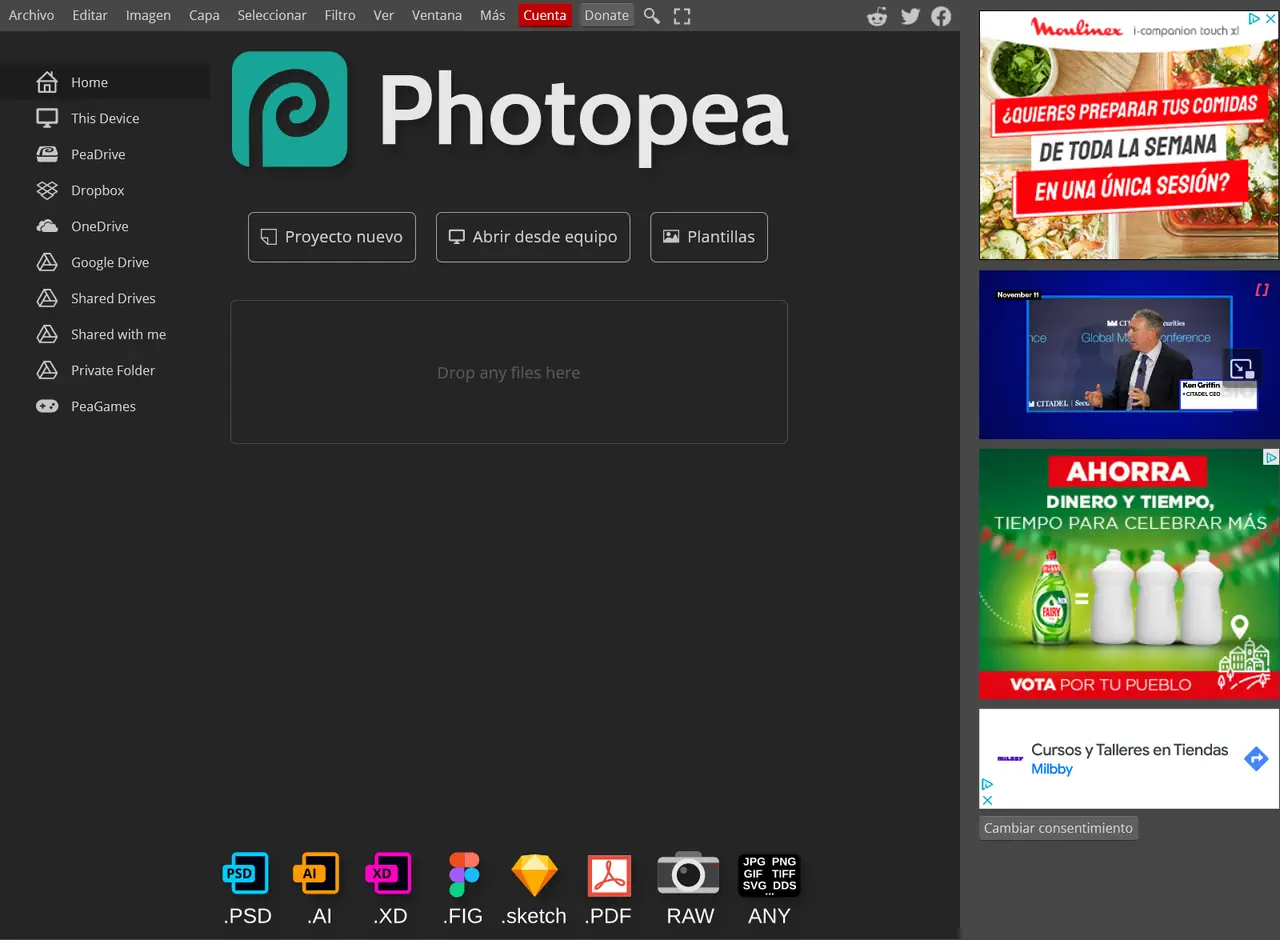Viewport: 1280px width, 940px height.
Task: Click the Drop any files here area
Action: pos(509,372)
